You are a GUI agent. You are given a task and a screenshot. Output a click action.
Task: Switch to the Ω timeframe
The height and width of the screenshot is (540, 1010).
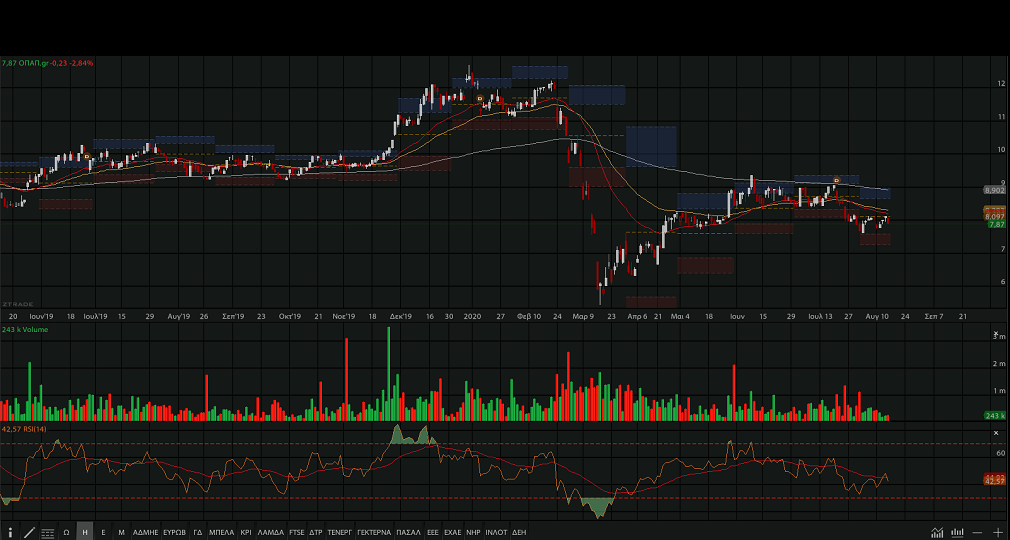coord(66,532)
